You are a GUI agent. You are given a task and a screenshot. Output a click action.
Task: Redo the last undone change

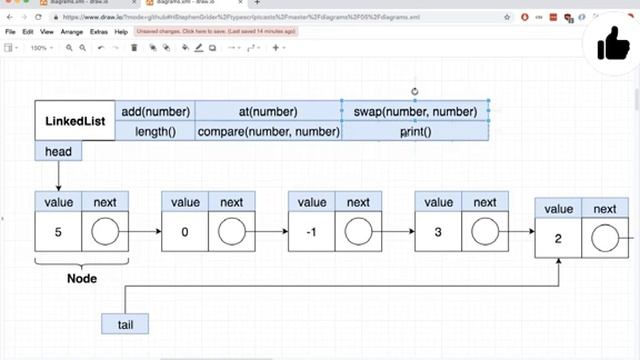[x=116, y=48]
